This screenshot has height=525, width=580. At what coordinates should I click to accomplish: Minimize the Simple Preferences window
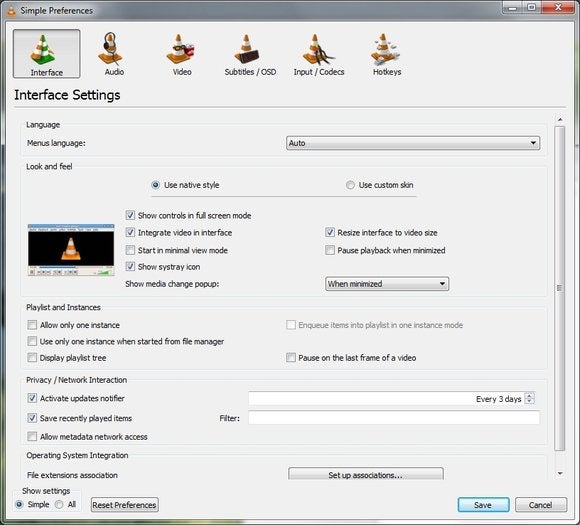tap(512, 7)
